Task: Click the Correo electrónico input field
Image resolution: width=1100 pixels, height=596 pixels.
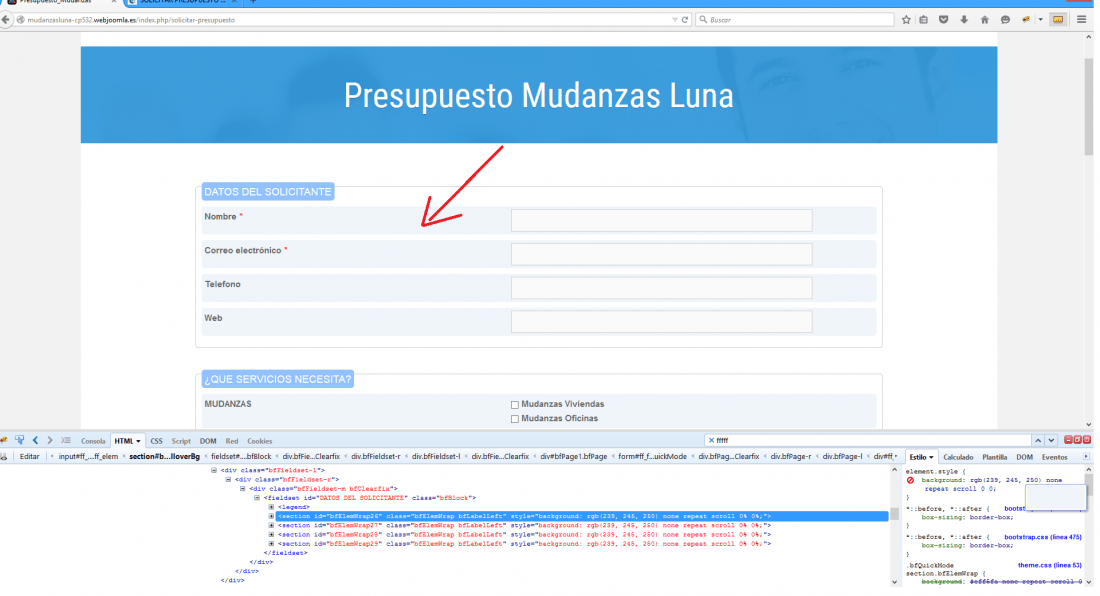Action: 662,254
